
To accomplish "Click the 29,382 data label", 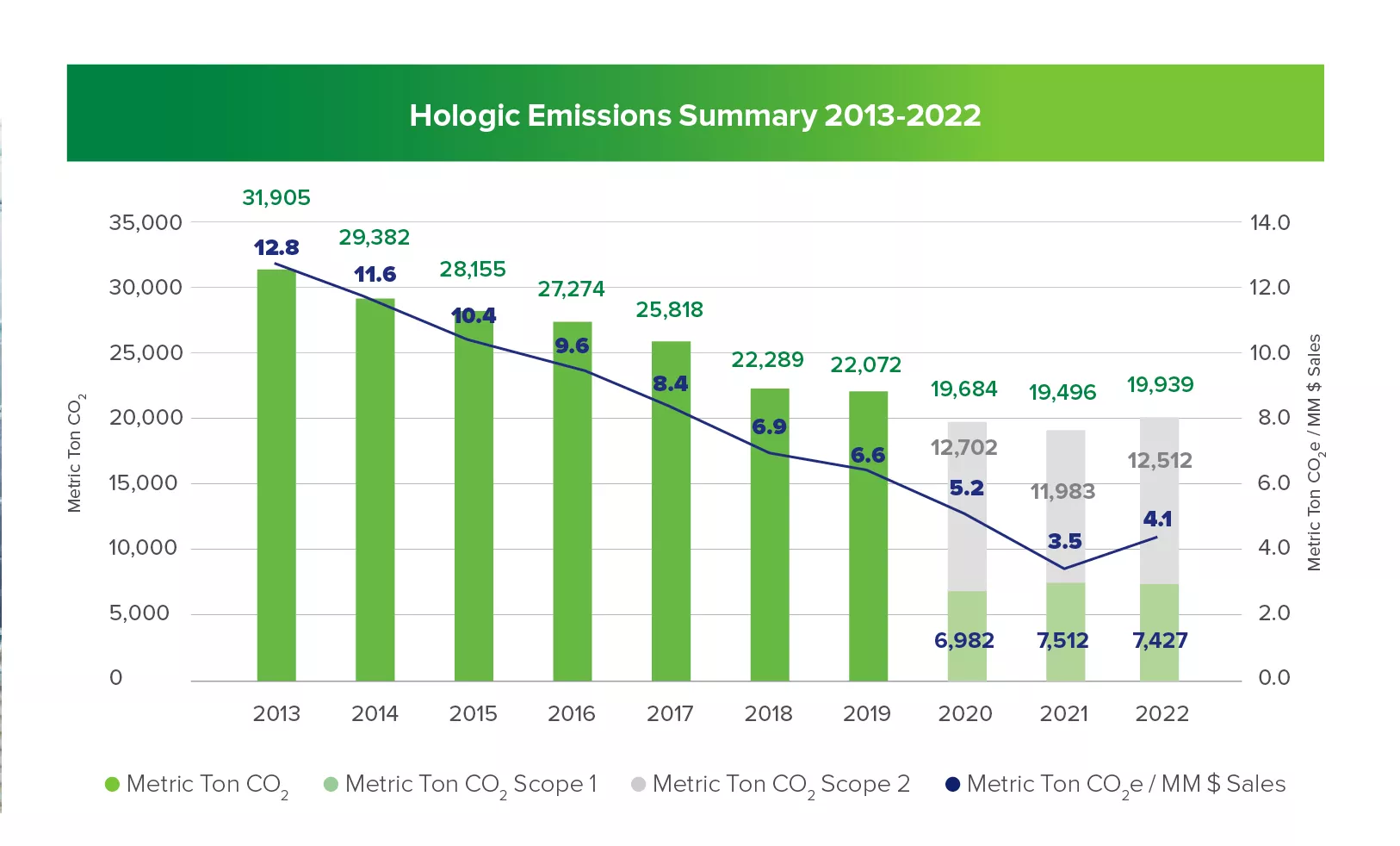I will [375, 238].
